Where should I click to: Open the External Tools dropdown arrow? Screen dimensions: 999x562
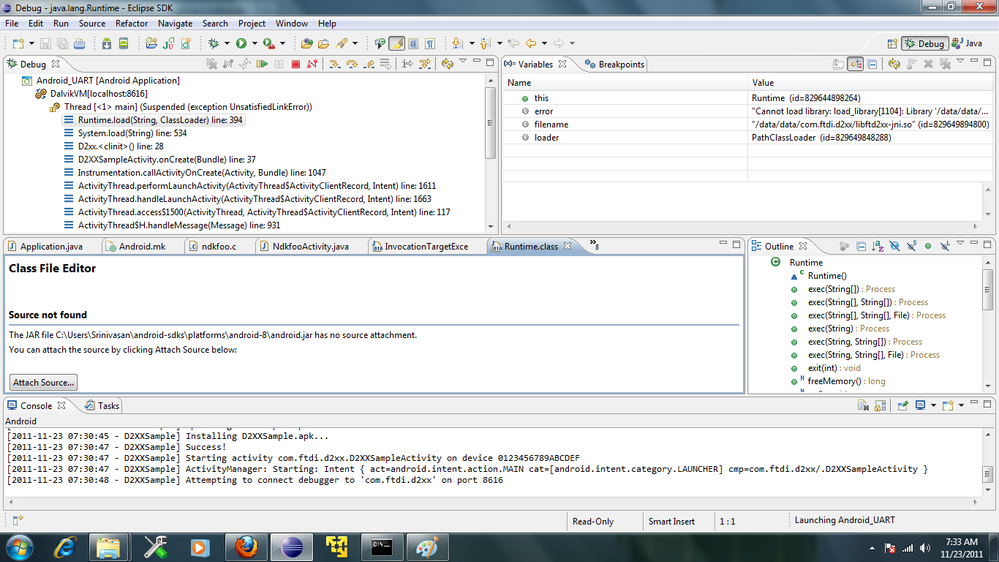(282, 43)
